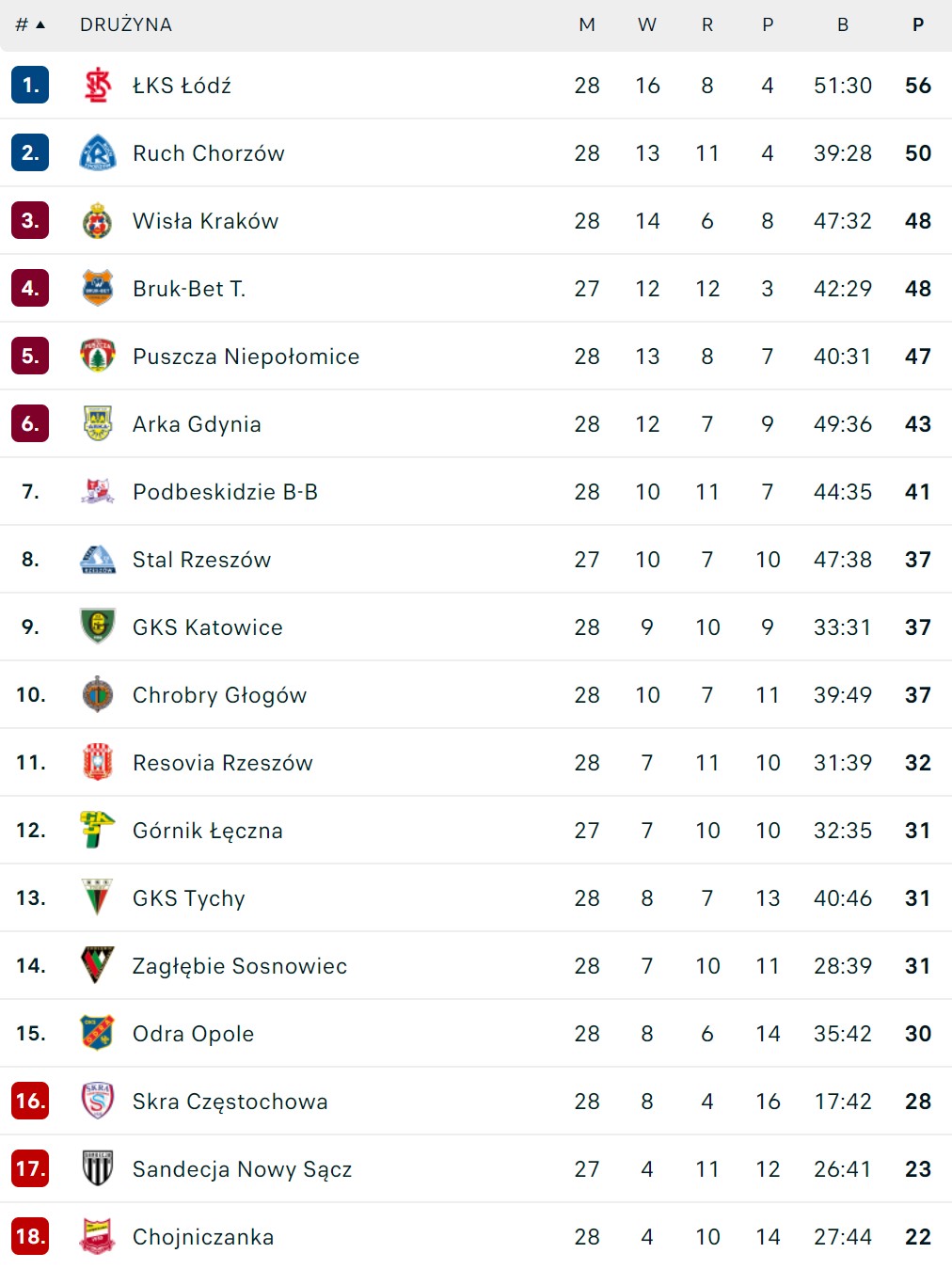Click the Skra Częstochowa club crest

(98, 1102)
